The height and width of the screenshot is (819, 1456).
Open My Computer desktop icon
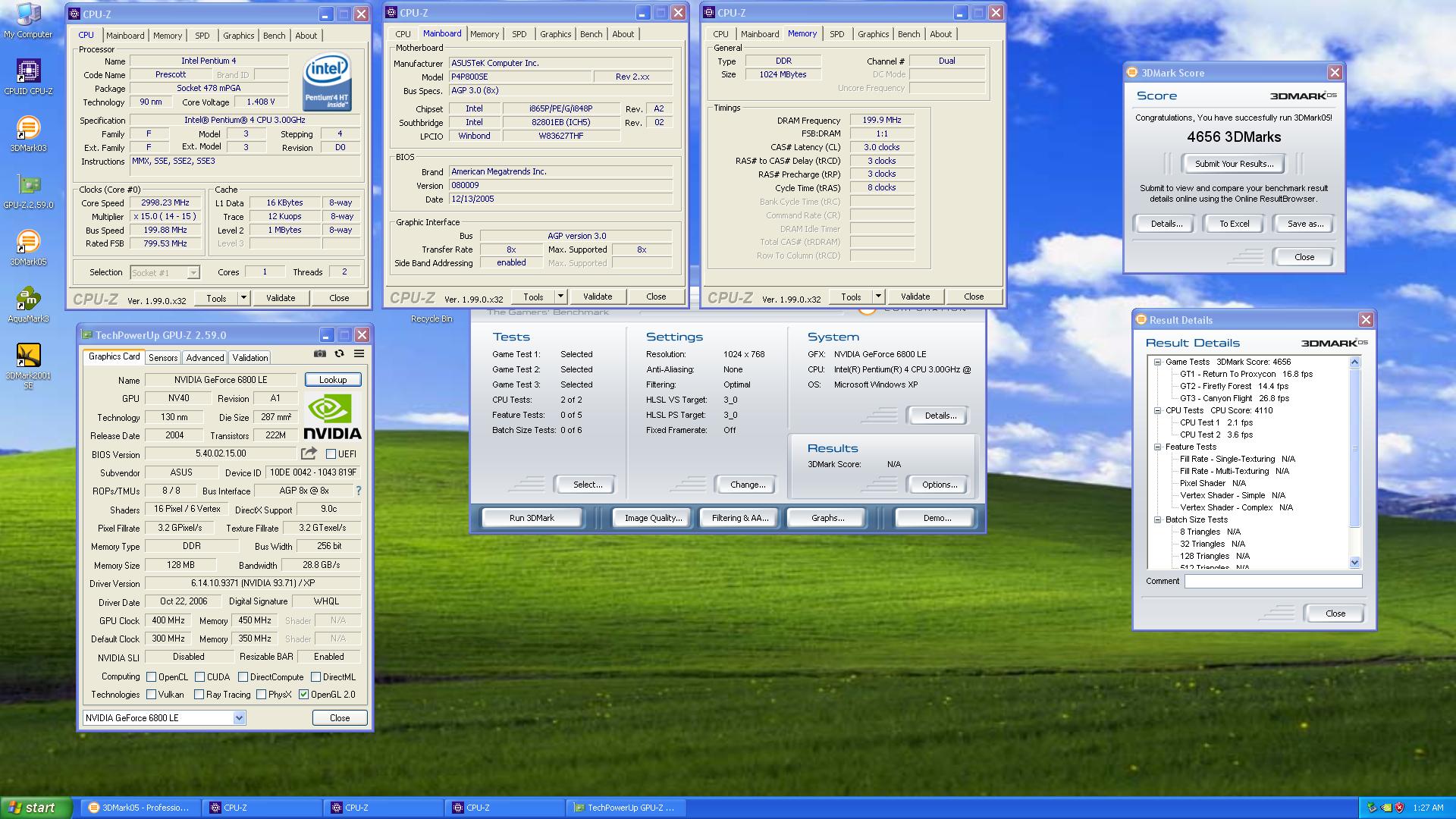[x=28, y=20]
